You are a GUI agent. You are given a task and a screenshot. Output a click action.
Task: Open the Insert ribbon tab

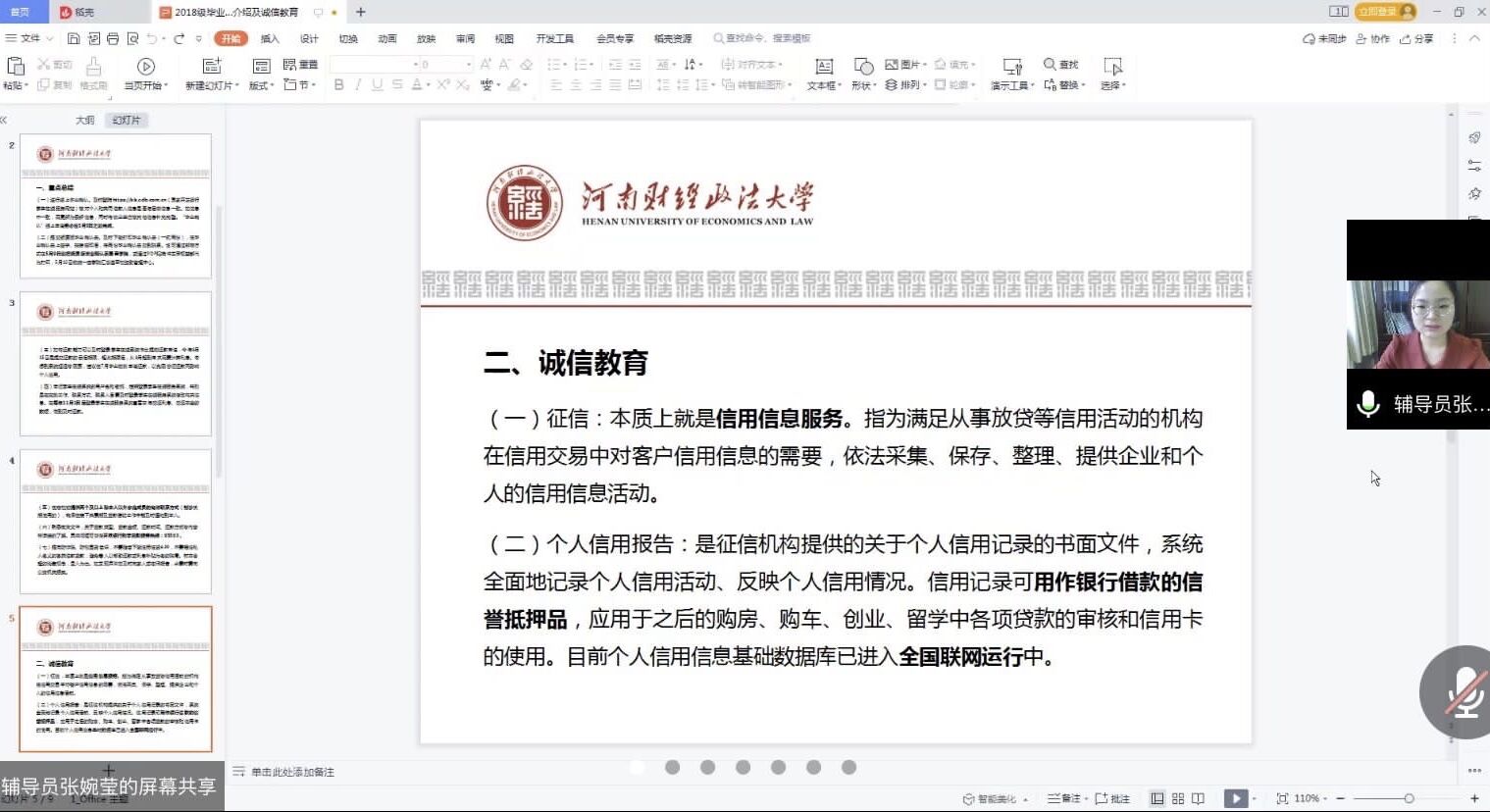[x=270, y=38]
